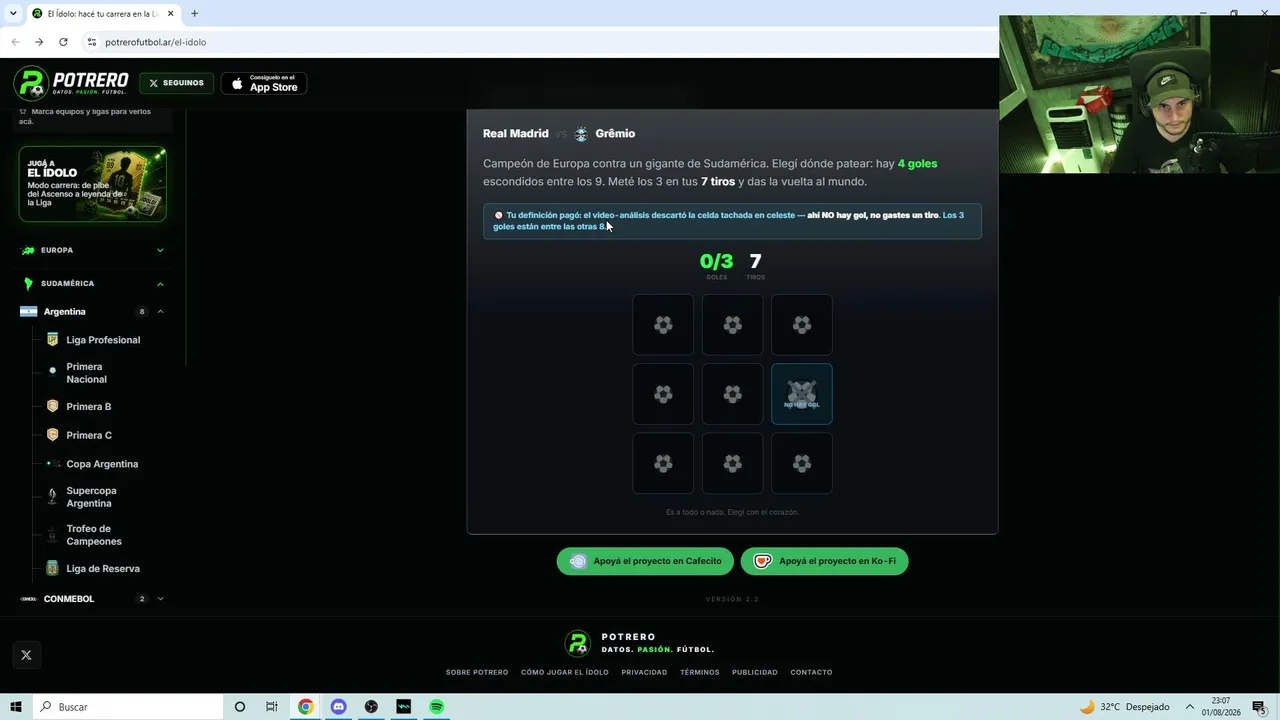Open Trofeo de Campeones
The width and height of the screenshot is (1280, 720).
tap(94, 535)
